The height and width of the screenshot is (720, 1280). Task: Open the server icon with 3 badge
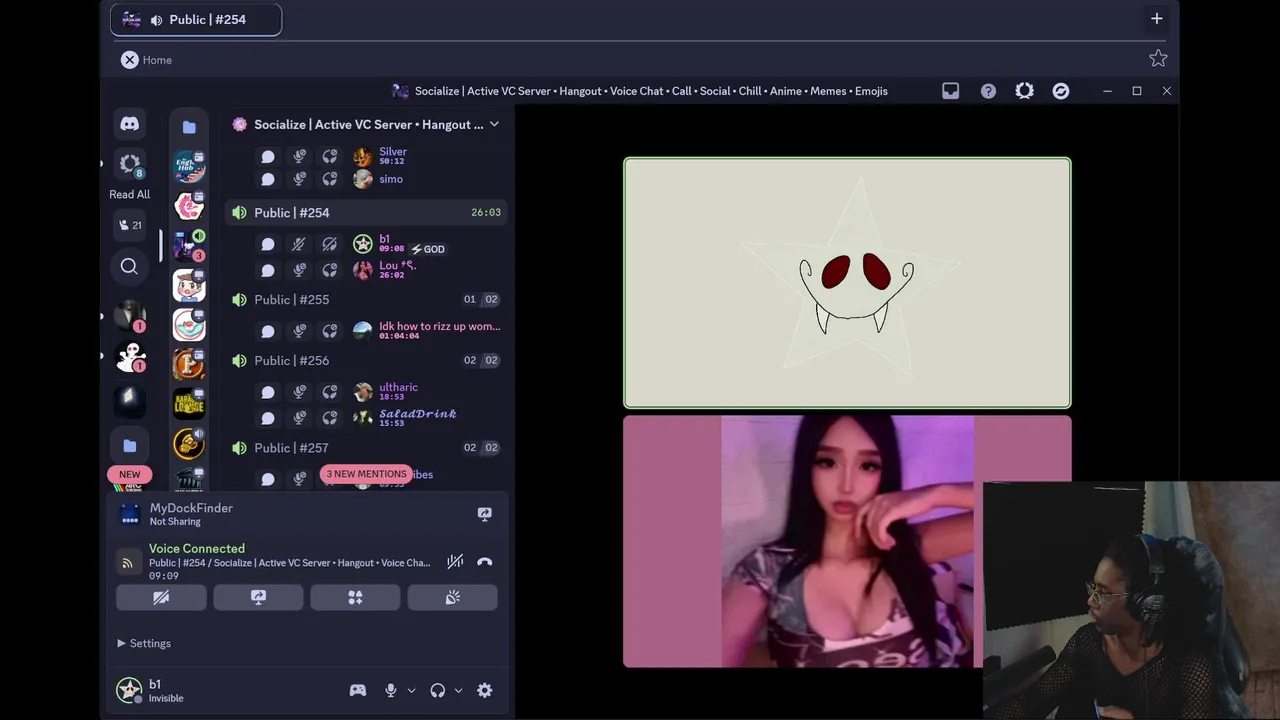[188, 245]
